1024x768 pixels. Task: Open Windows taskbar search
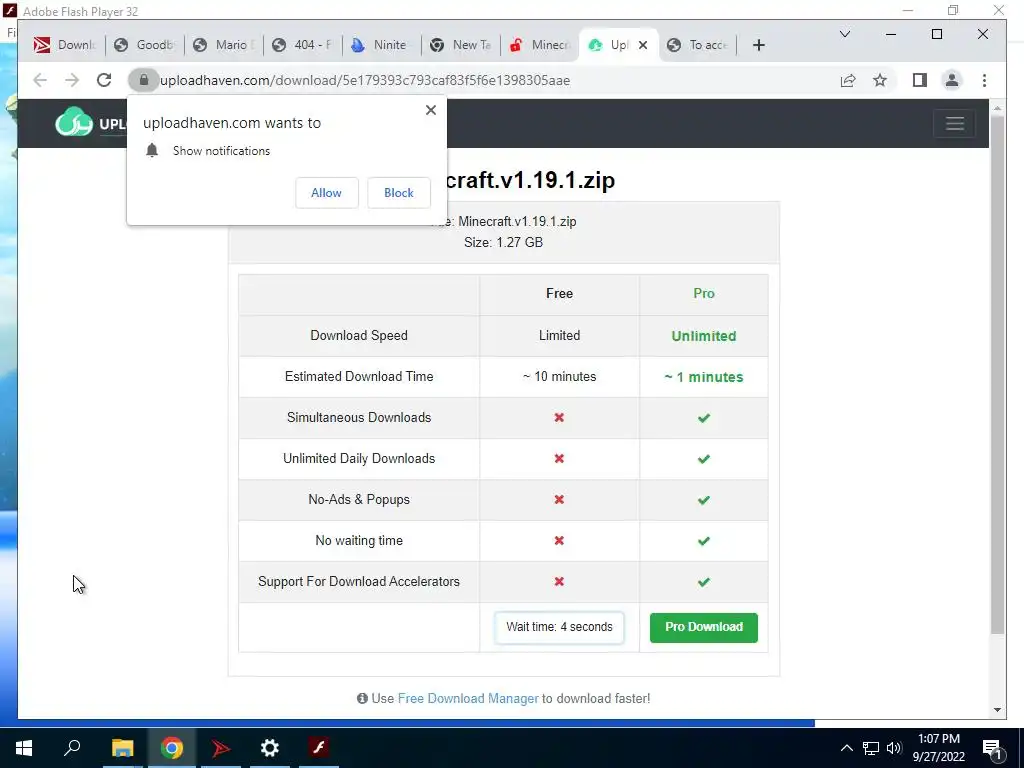click(72, 748)
